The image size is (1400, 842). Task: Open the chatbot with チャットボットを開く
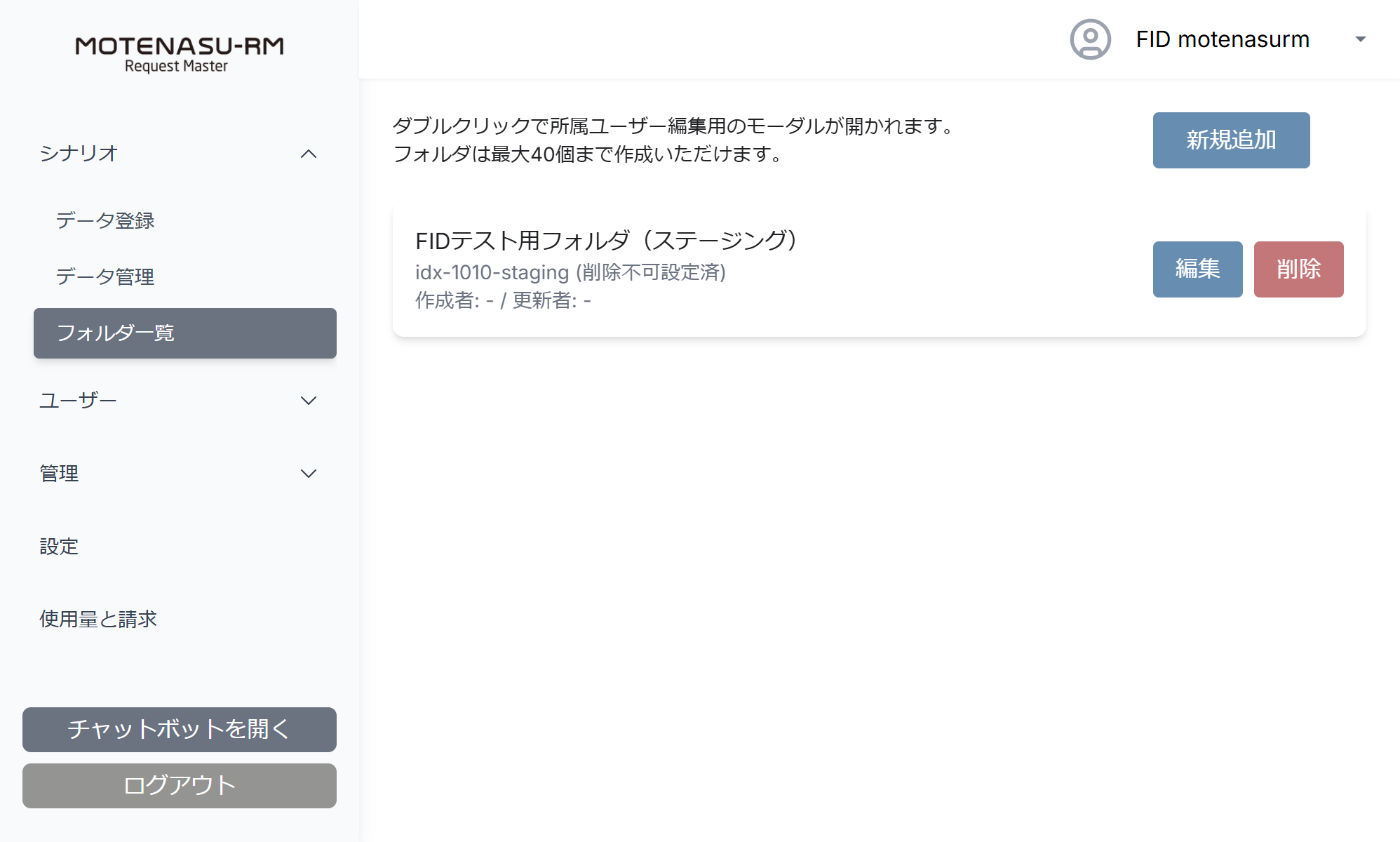[x=180, y=730]
